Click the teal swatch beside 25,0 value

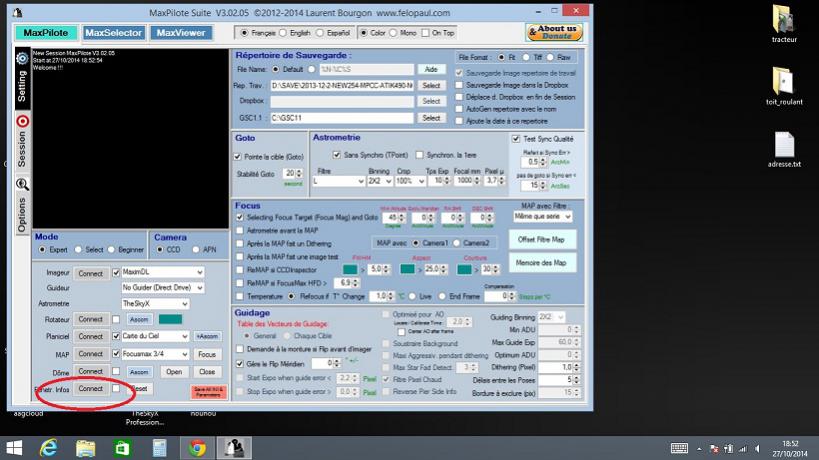tap(407, 269)
